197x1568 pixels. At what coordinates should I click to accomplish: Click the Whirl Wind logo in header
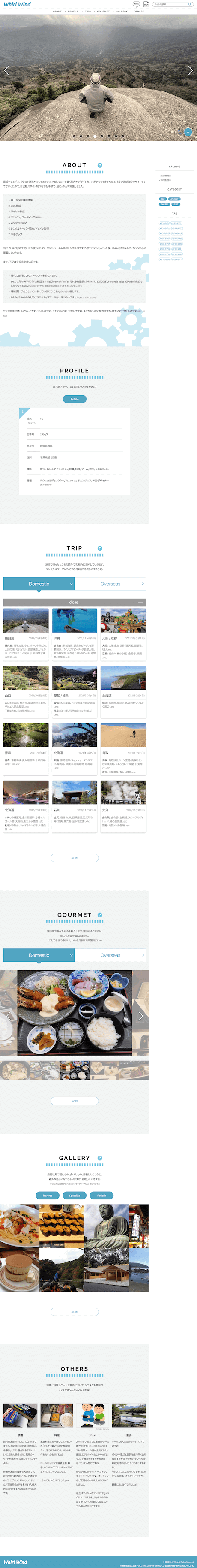(x=17, y=4)
